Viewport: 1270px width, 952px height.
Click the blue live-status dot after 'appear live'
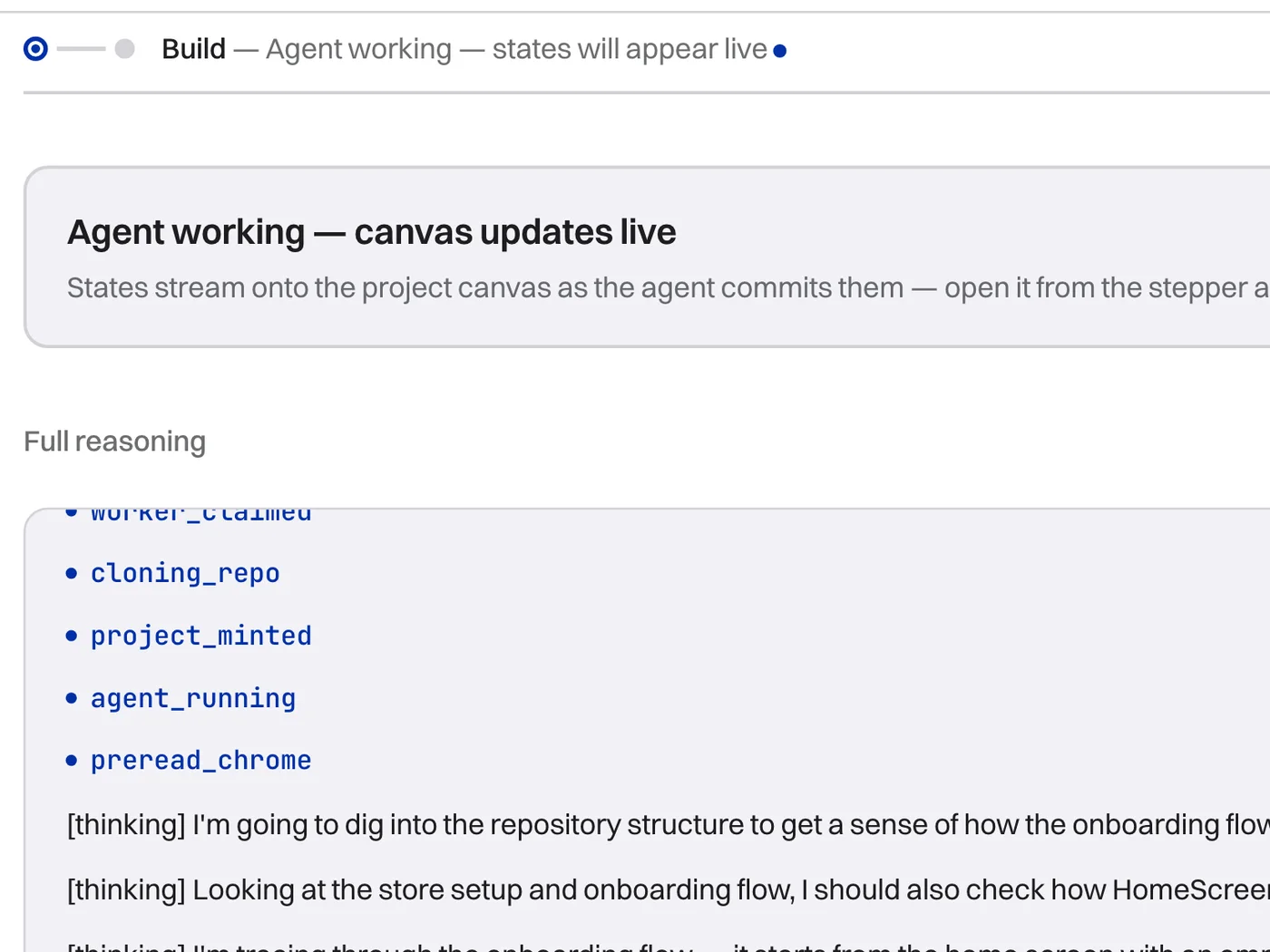tap(780, 51)
